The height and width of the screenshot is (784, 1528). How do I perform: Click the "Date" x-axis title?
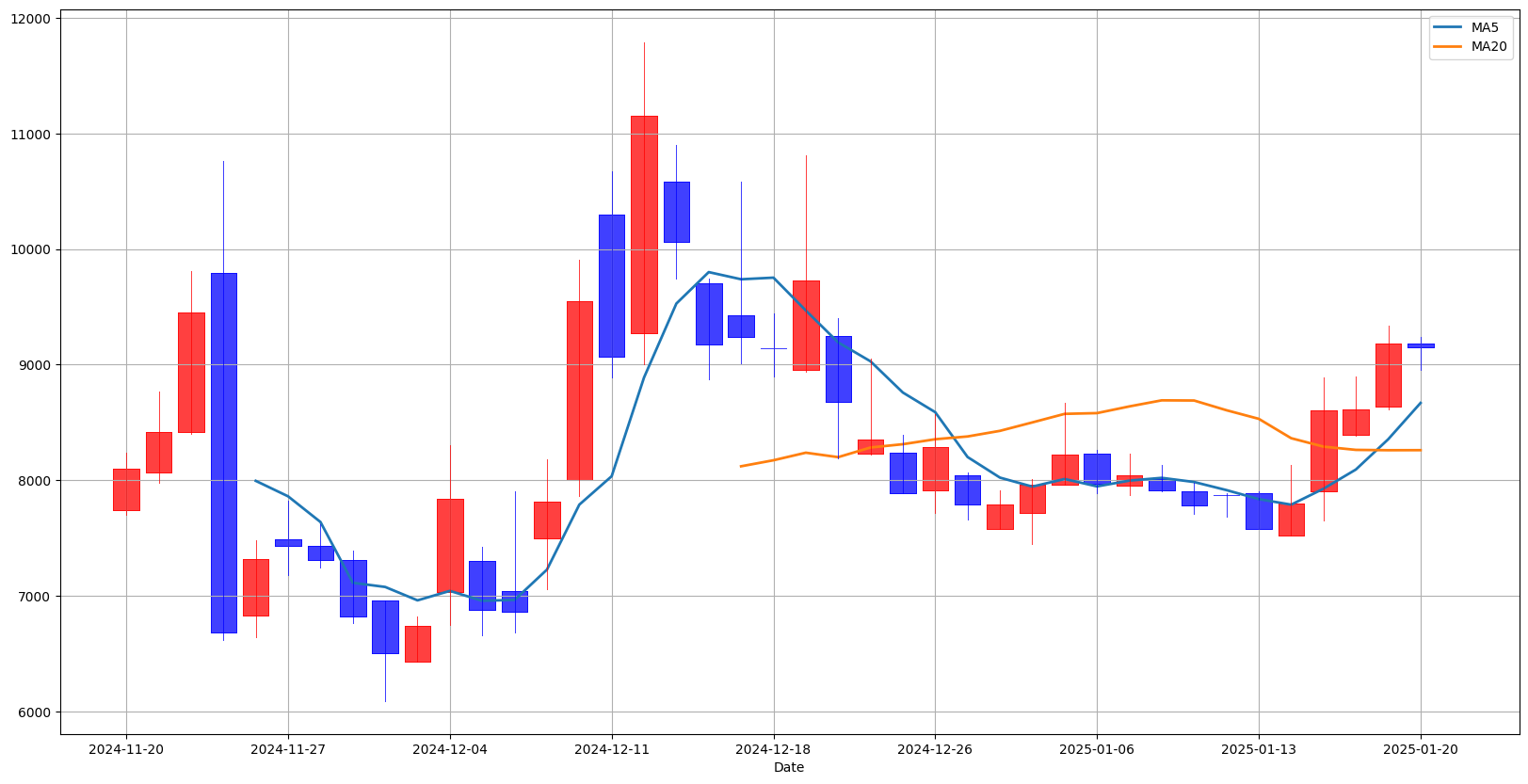789,767
